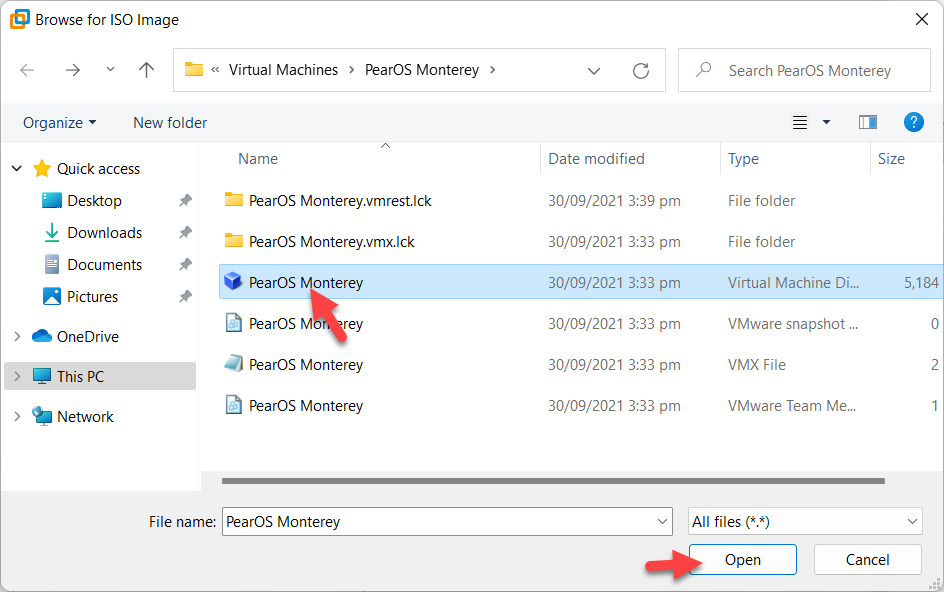Sort by the Name column header

(x=258, y=158)
